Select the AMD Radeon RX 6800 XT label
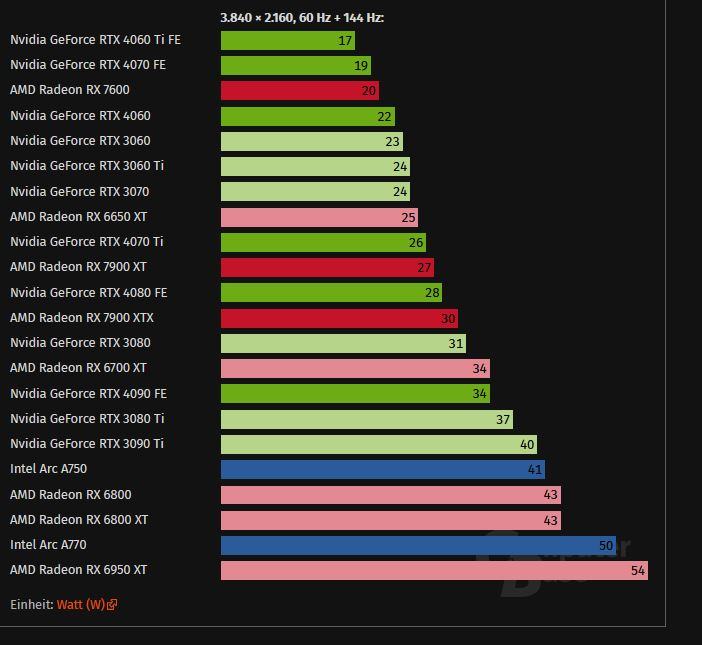The width and height of the screenshot is (702, 645). click(x=79, y=521)
